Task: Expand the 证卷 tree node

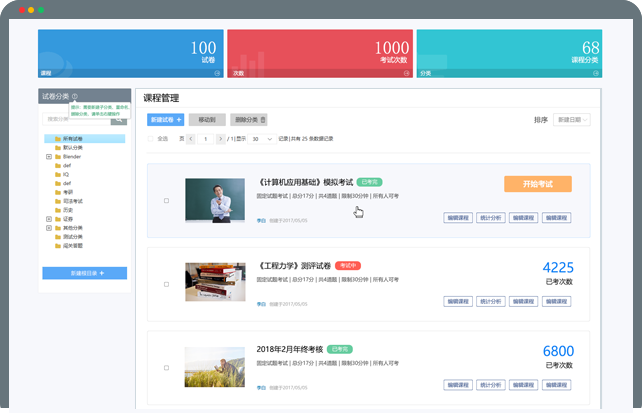Action: pos(48,218)
